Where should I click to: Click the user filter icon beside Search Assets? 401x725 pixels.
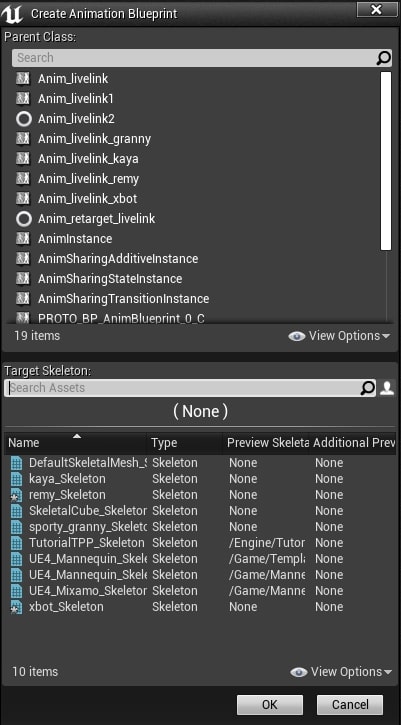387,388
